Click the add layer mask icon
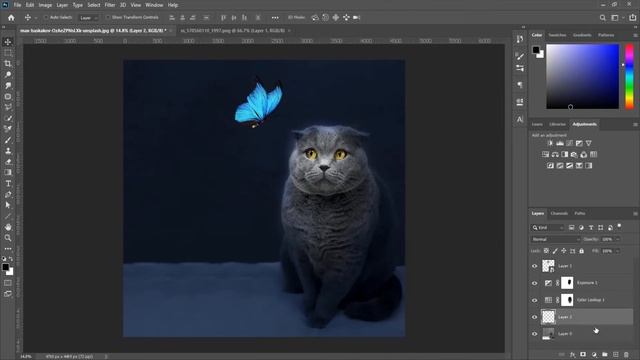640x360 pixels. point(583,355)
